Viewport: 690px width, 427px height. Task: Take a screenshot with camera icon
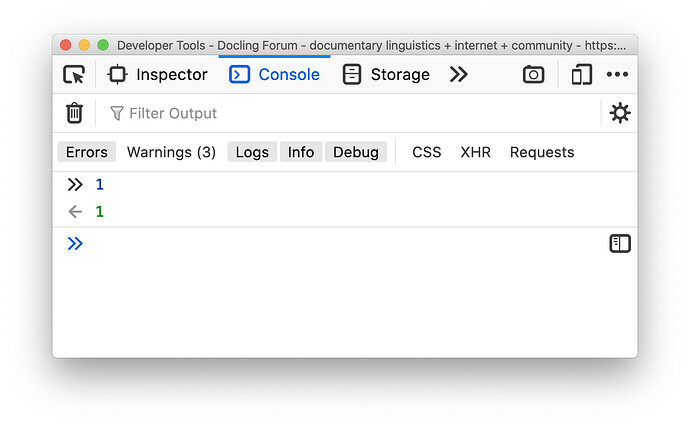tap(533, 74)
